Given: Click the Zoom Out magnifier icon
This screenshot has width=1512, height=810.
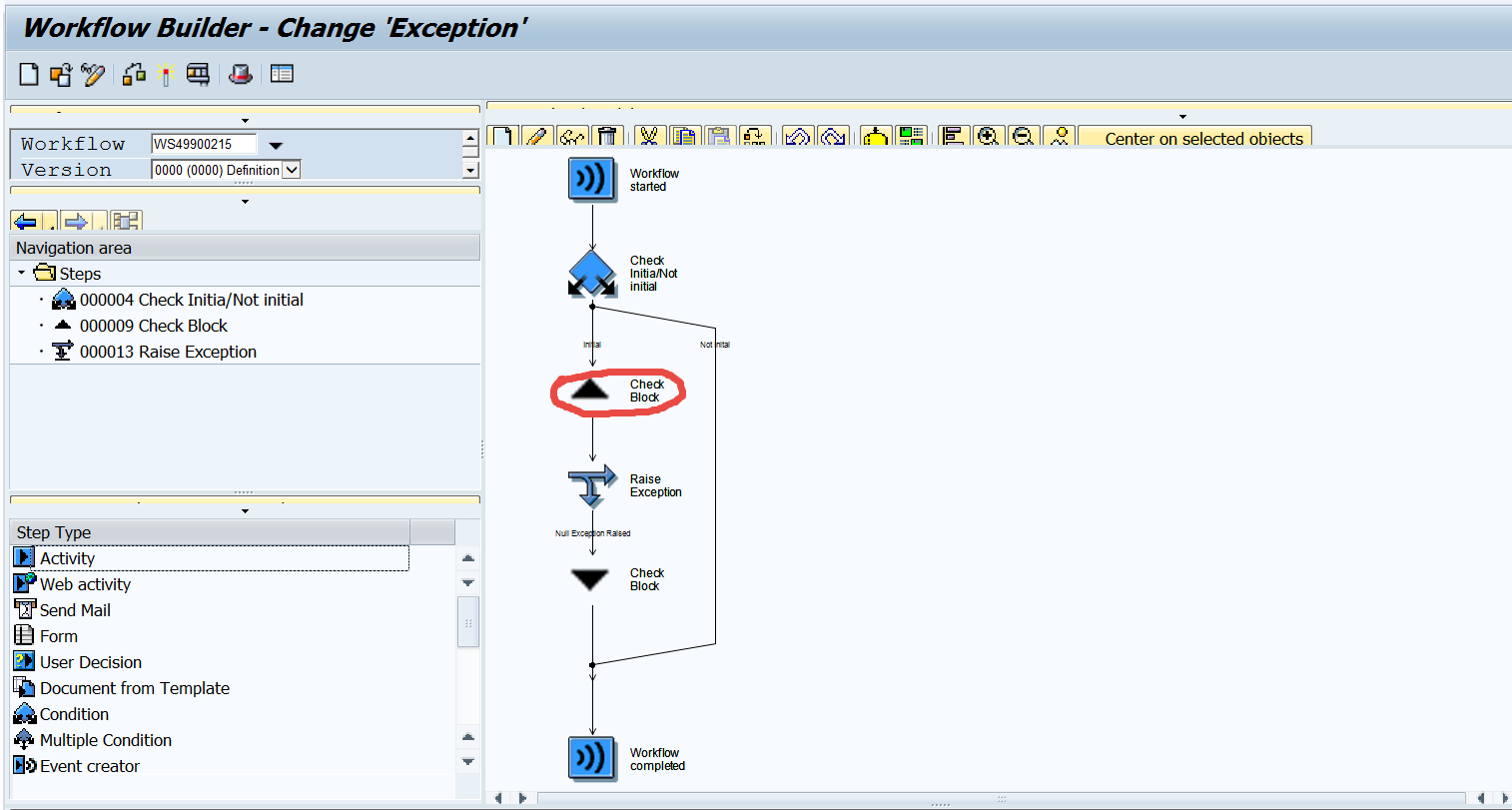Looking at the screenshot, I should click(1023, 136).
